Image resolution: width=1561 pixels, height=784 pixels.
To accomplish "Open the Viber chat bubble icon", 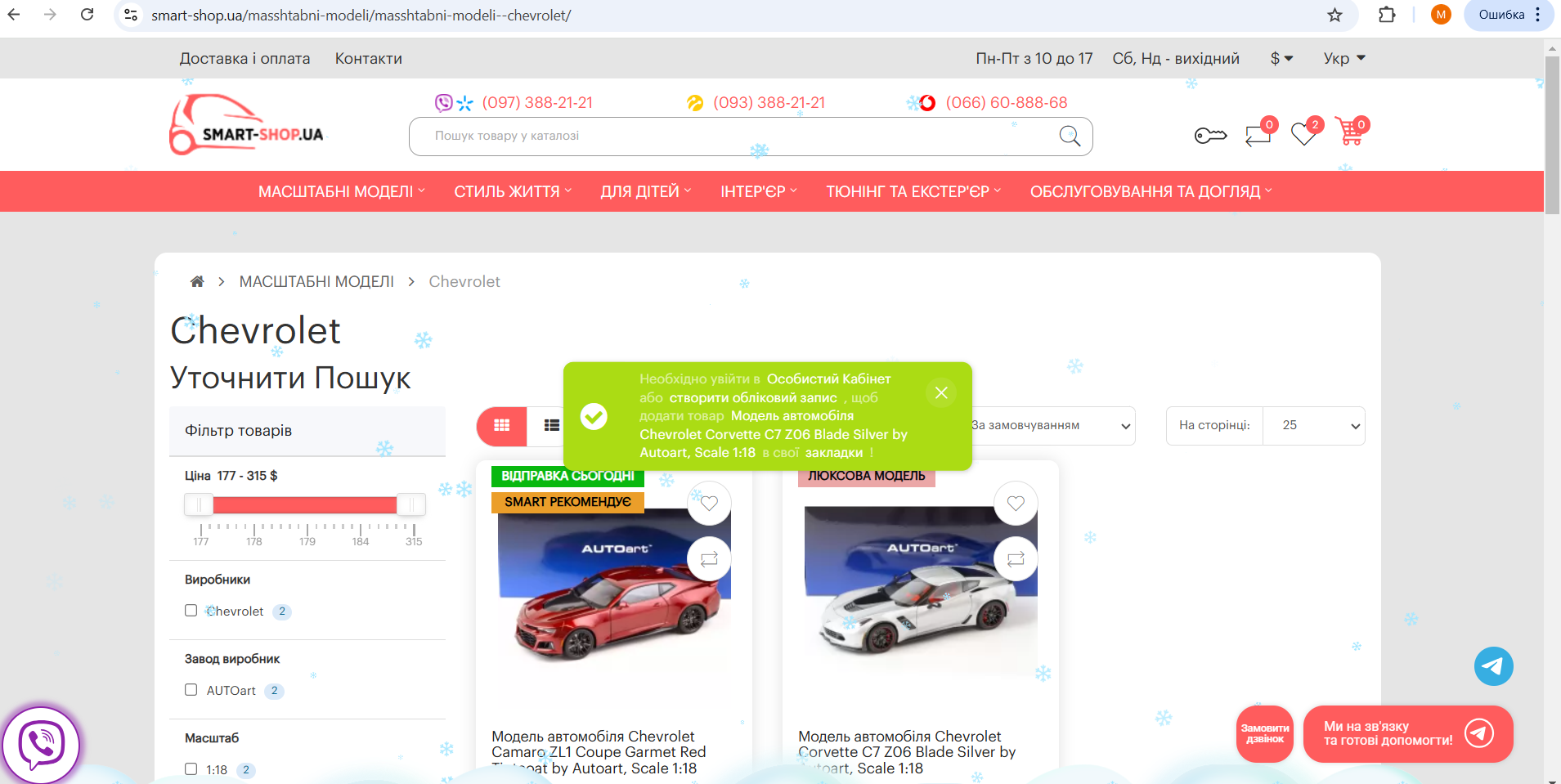I will pyautogui.click(x=41, y=745).
